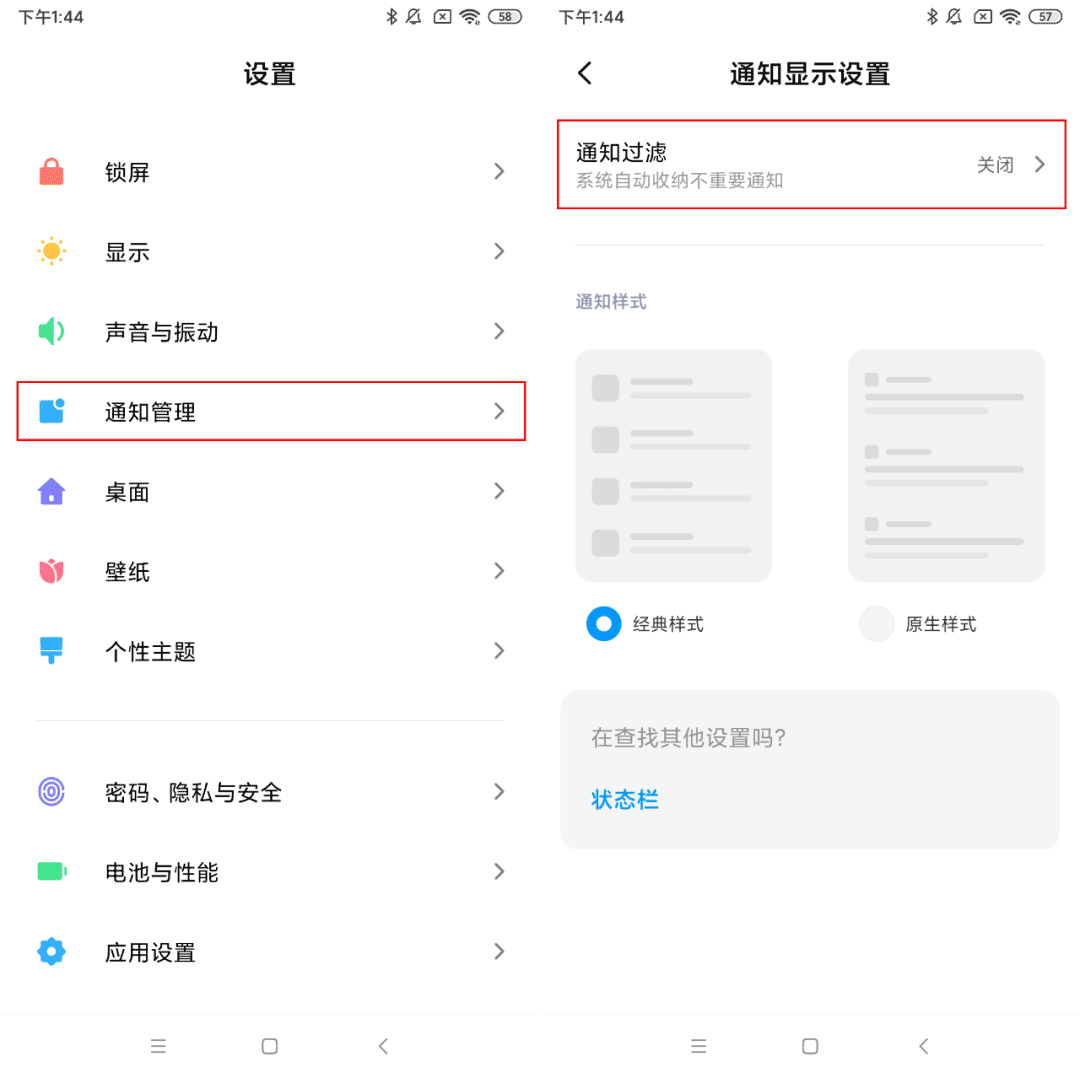Select the 经典样式 radio button

point(603,623)
